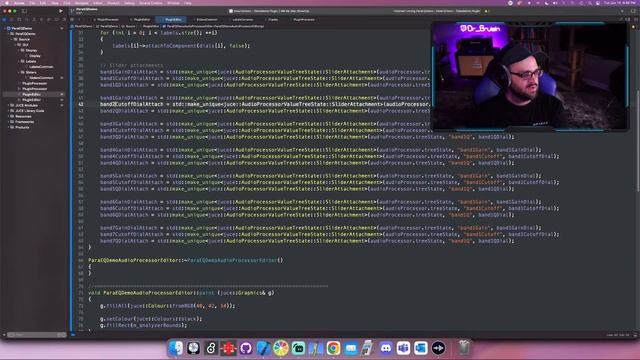Open the Source Control navigator
The width and height of the screenshot is (640, 360).
(x=12, y=19)
